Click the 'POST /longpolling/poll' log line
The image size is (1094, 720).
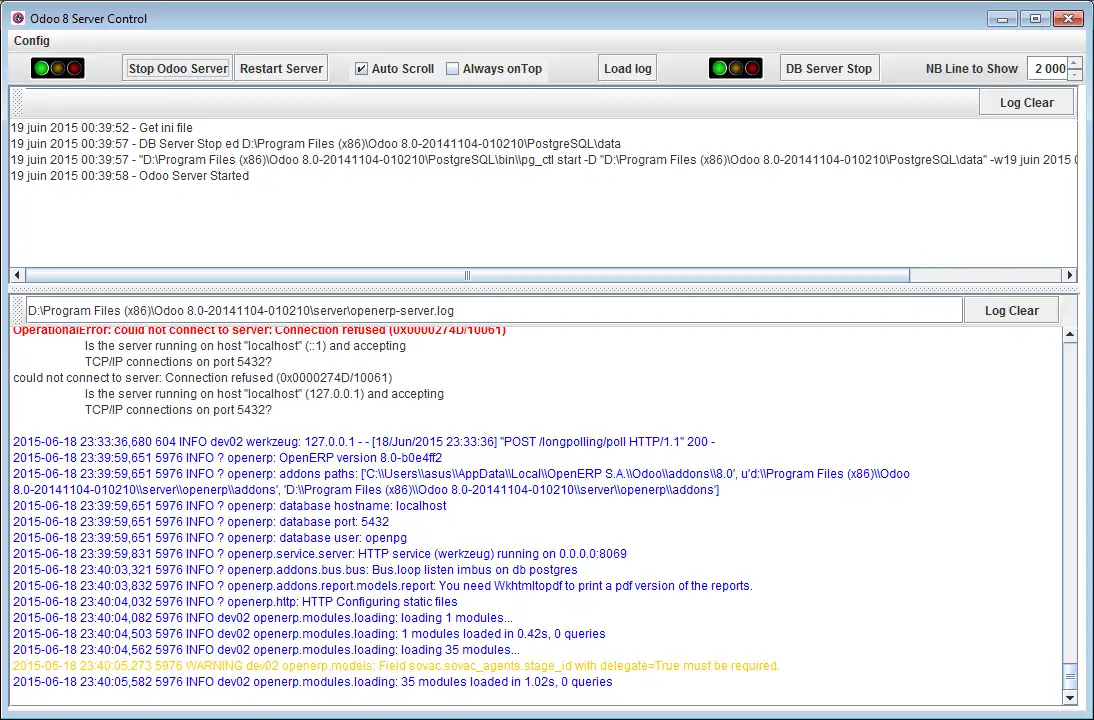click(x=364, y=442)
